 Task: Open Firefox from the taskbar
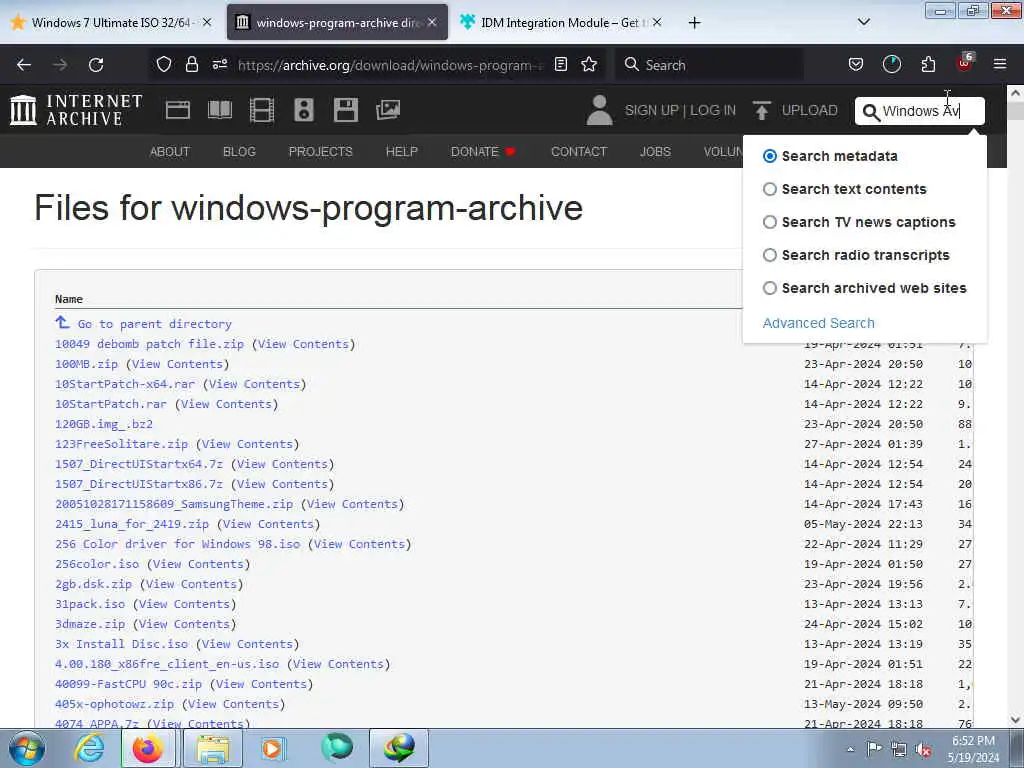(x=148, y=748)
